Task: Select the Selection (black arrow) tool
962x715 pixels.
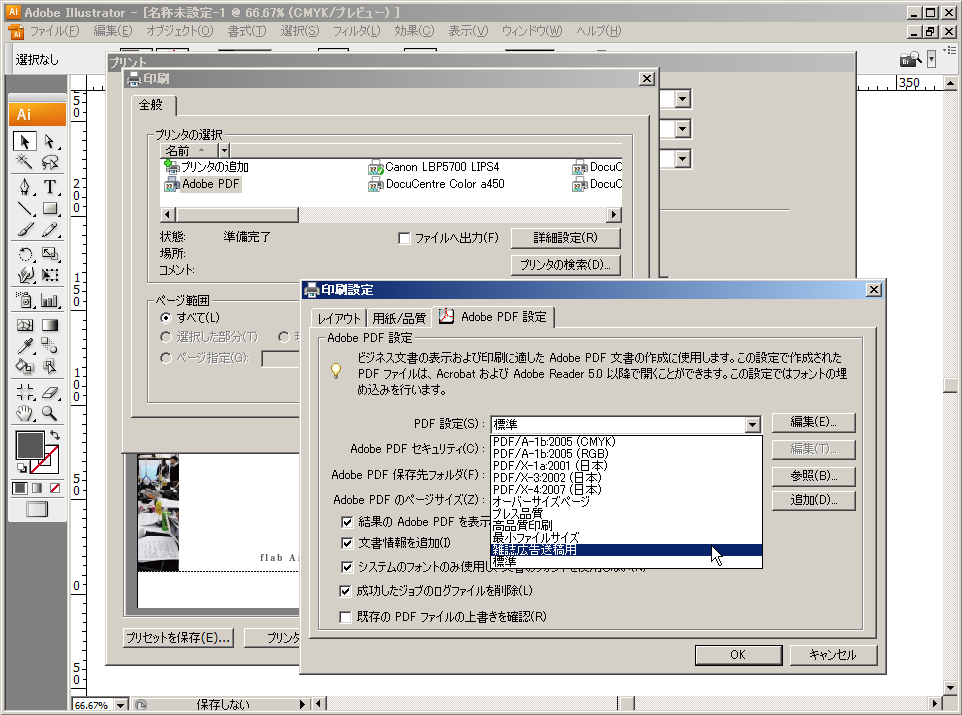Action: tap(25, 142)
